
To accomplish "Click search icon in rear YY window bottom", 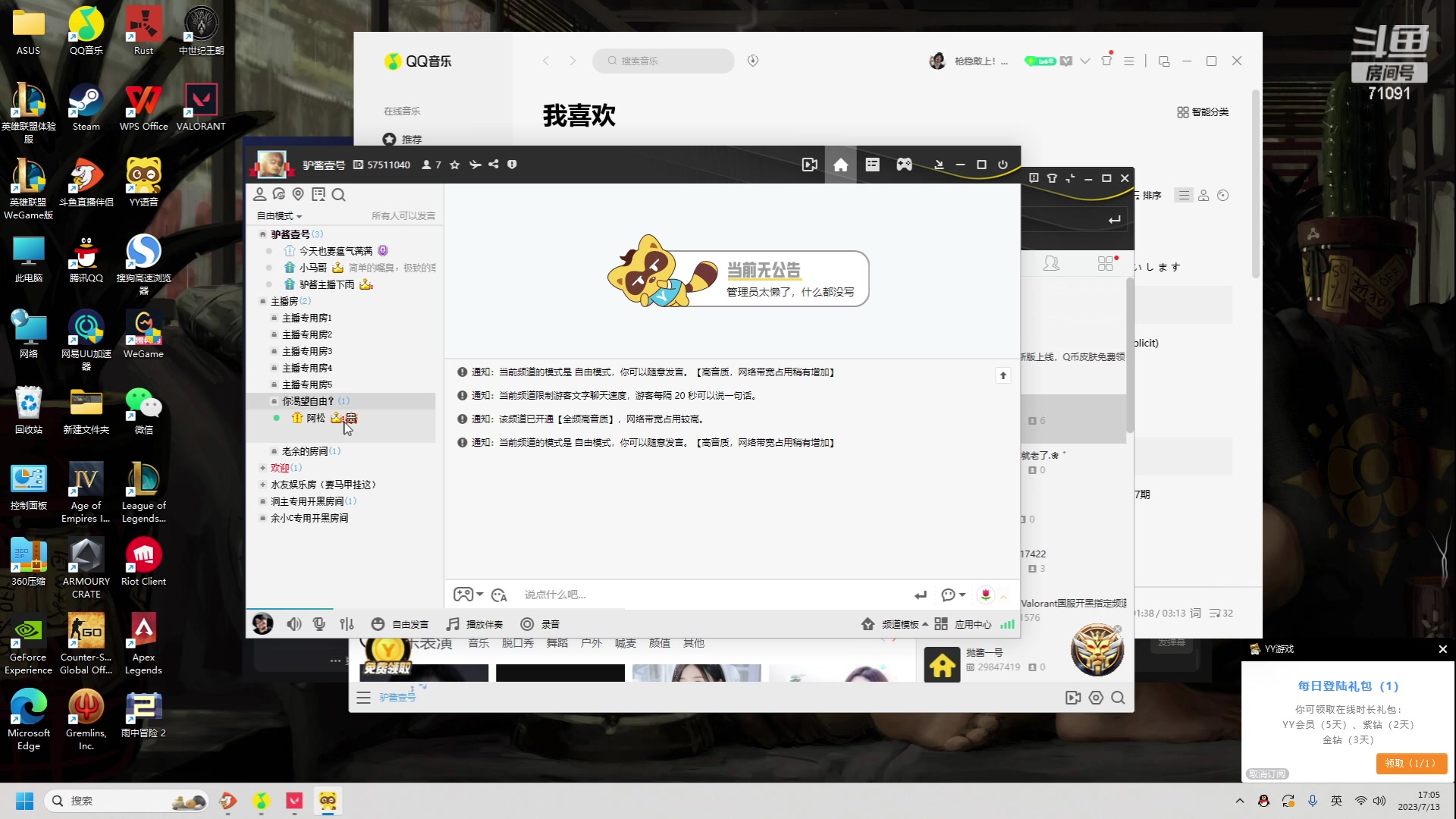I will (1118, 698).
